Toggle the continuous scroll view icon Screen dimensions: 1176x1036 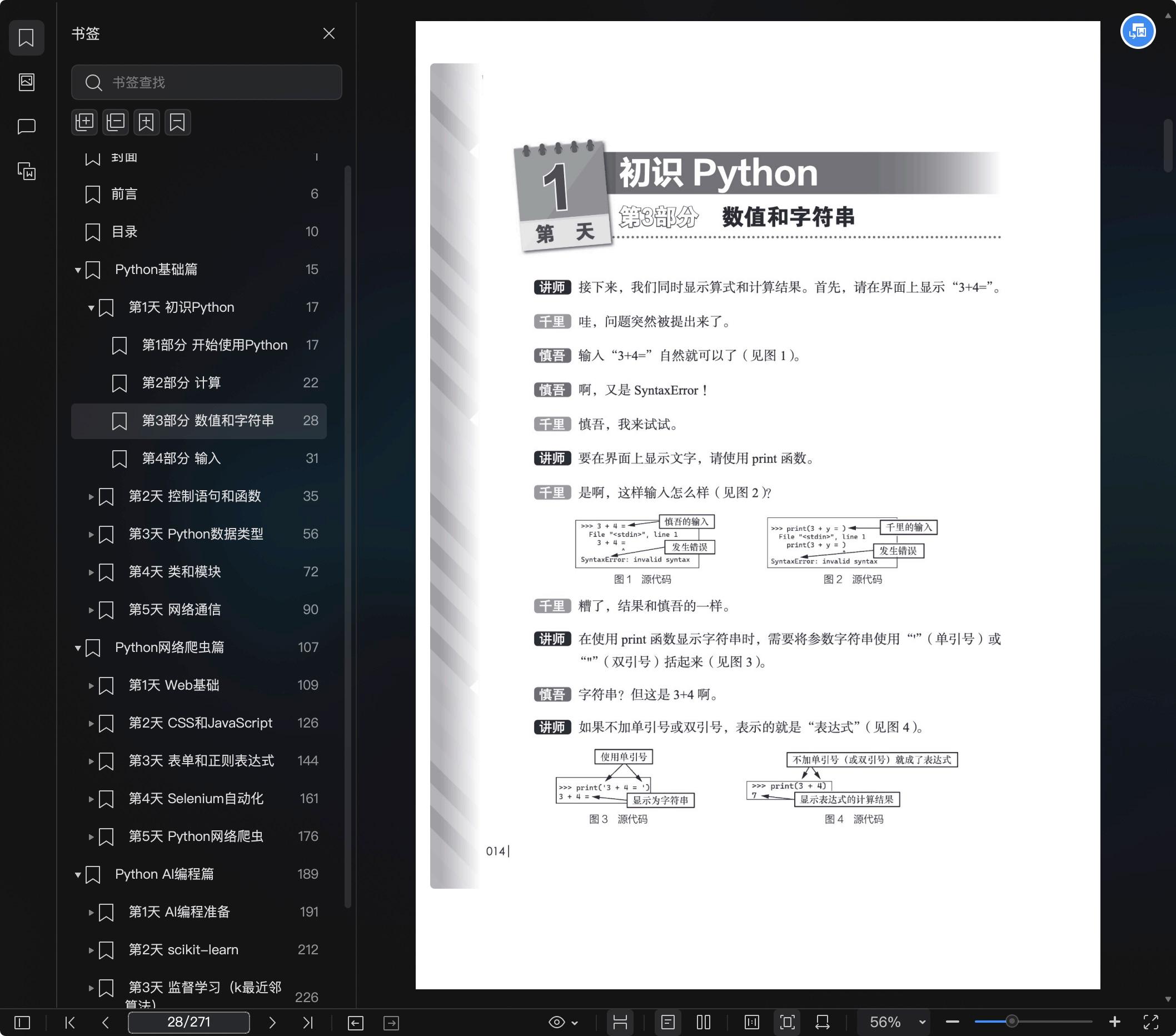[x=620, y=1022]
